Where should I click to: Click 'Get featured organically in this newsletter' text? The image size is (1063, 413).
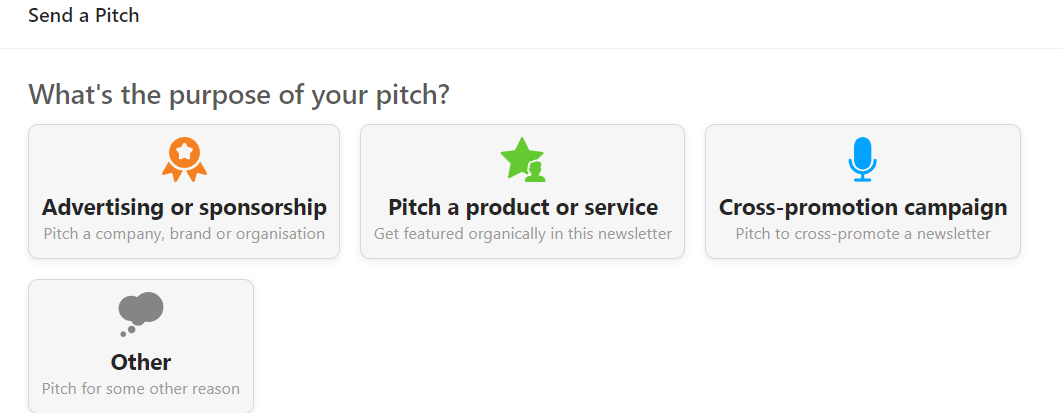pos(522,234)
